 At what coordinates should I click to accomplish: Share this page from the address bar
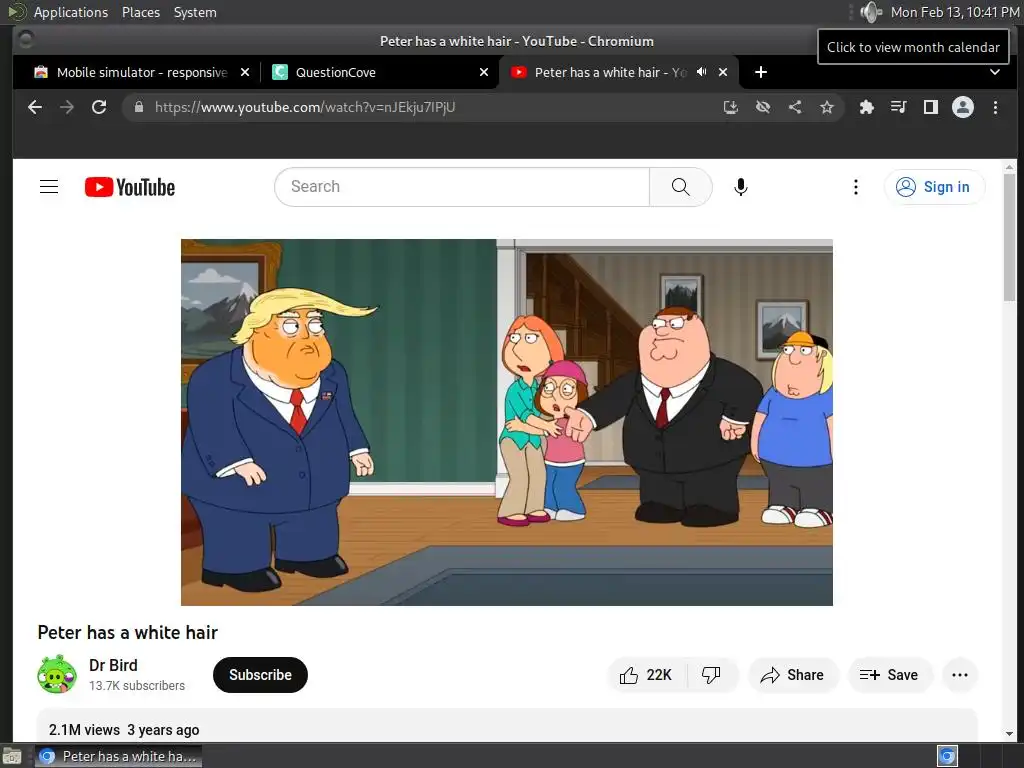(x=795, y=107)
